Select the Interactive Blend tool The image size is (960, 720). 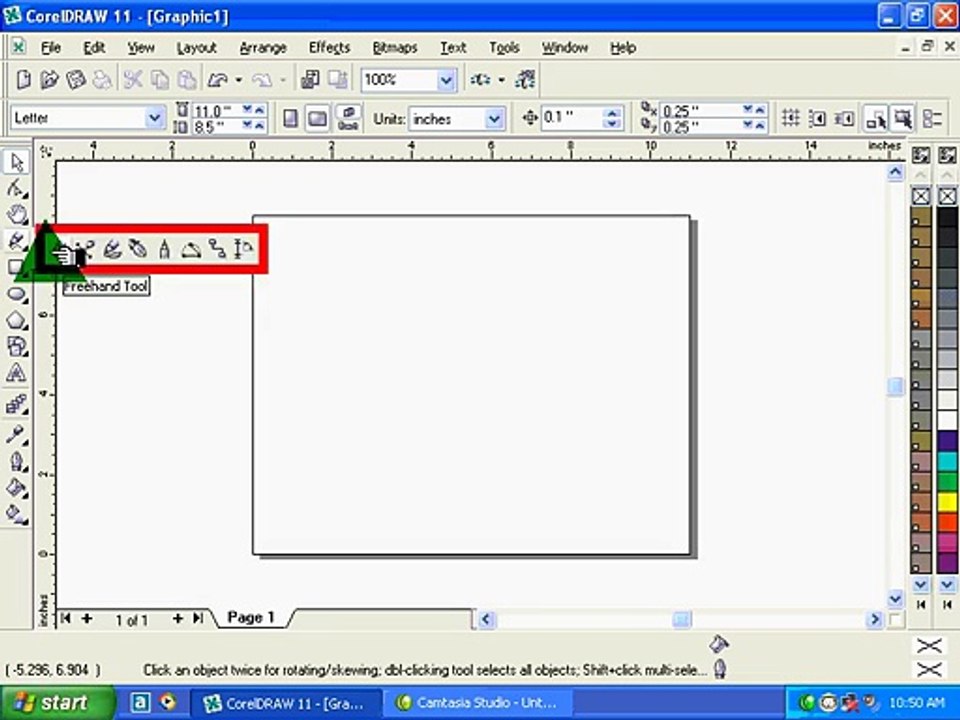point(17,403)
